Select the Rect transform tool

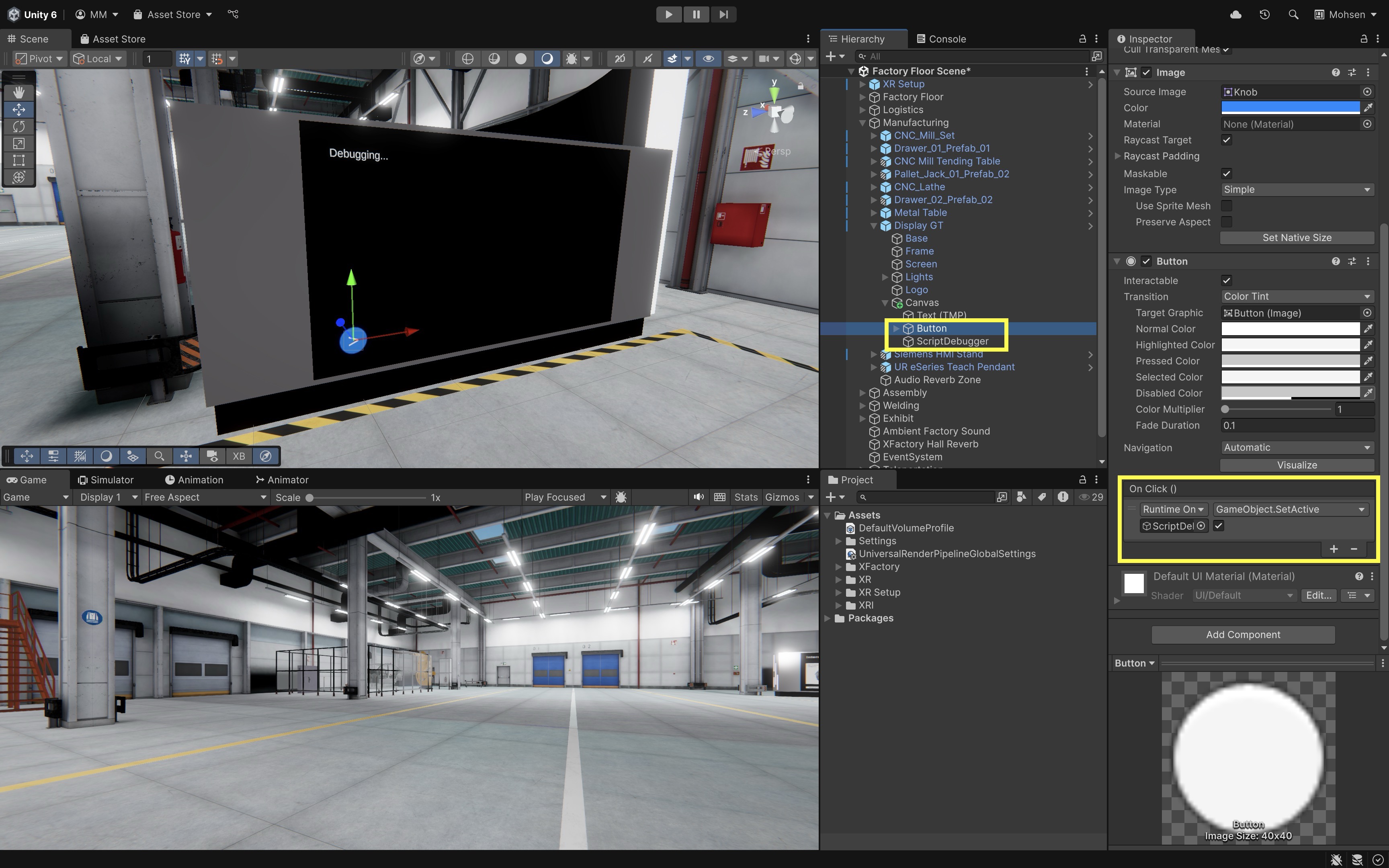[x=18, y=160]
